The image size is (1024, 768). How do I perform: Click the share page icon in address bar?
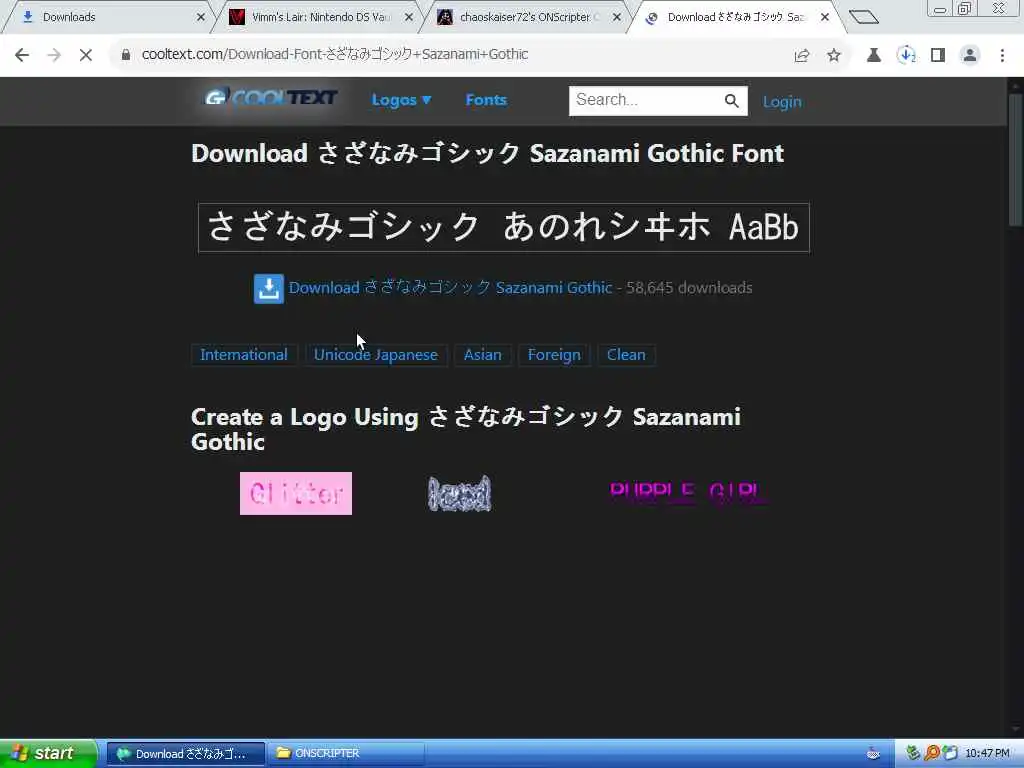(x=802, y=56)
